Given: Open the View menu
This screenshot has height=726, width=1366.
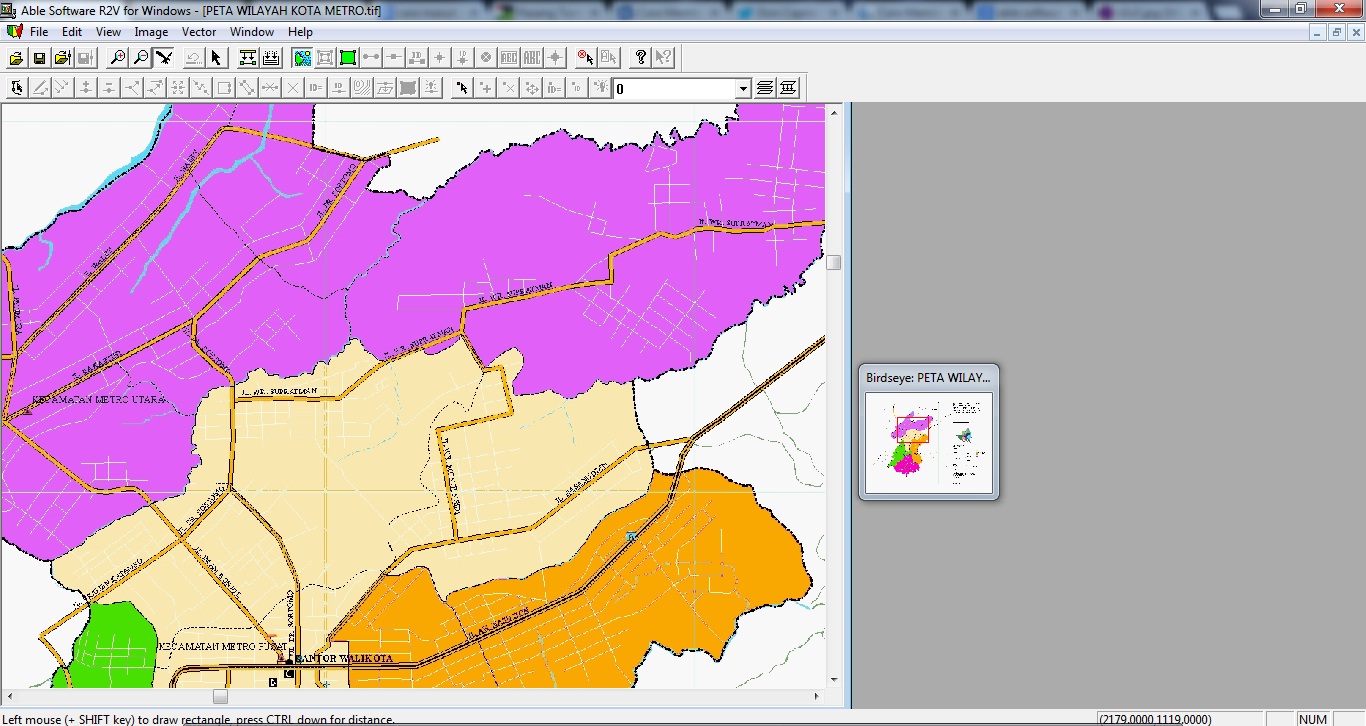Looking at the screenshot, I should 108,32.
